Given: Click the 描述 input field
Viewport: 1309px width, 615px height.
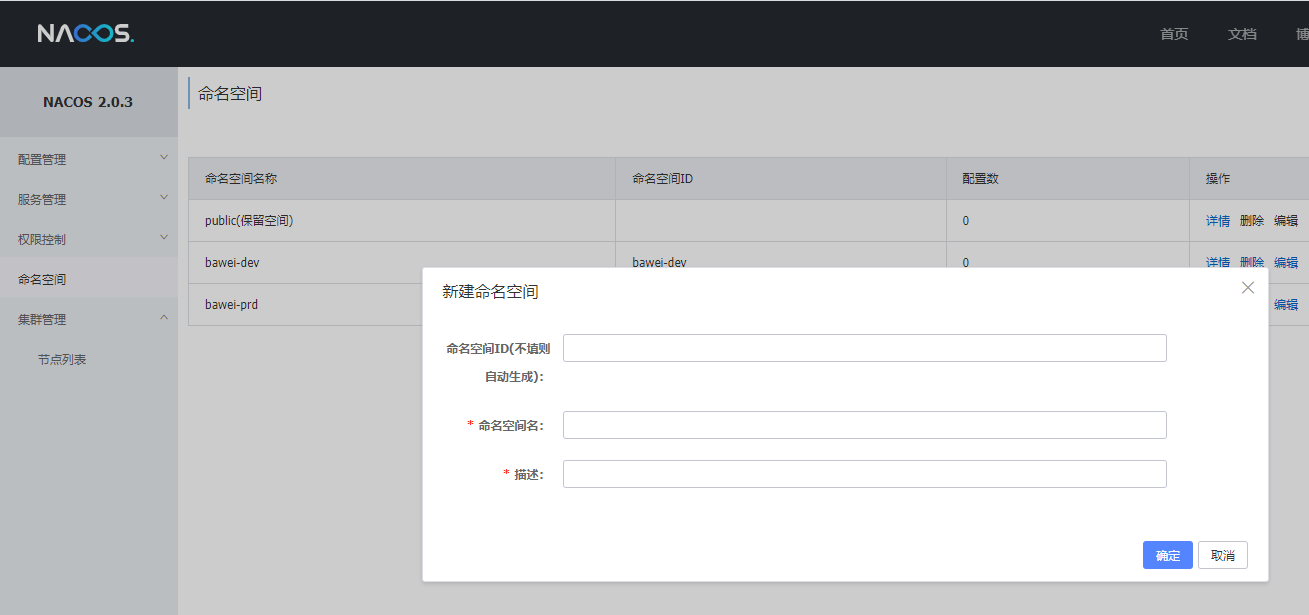Looking at the screenshot, I should pyautogui.click(x=864, y=474).
